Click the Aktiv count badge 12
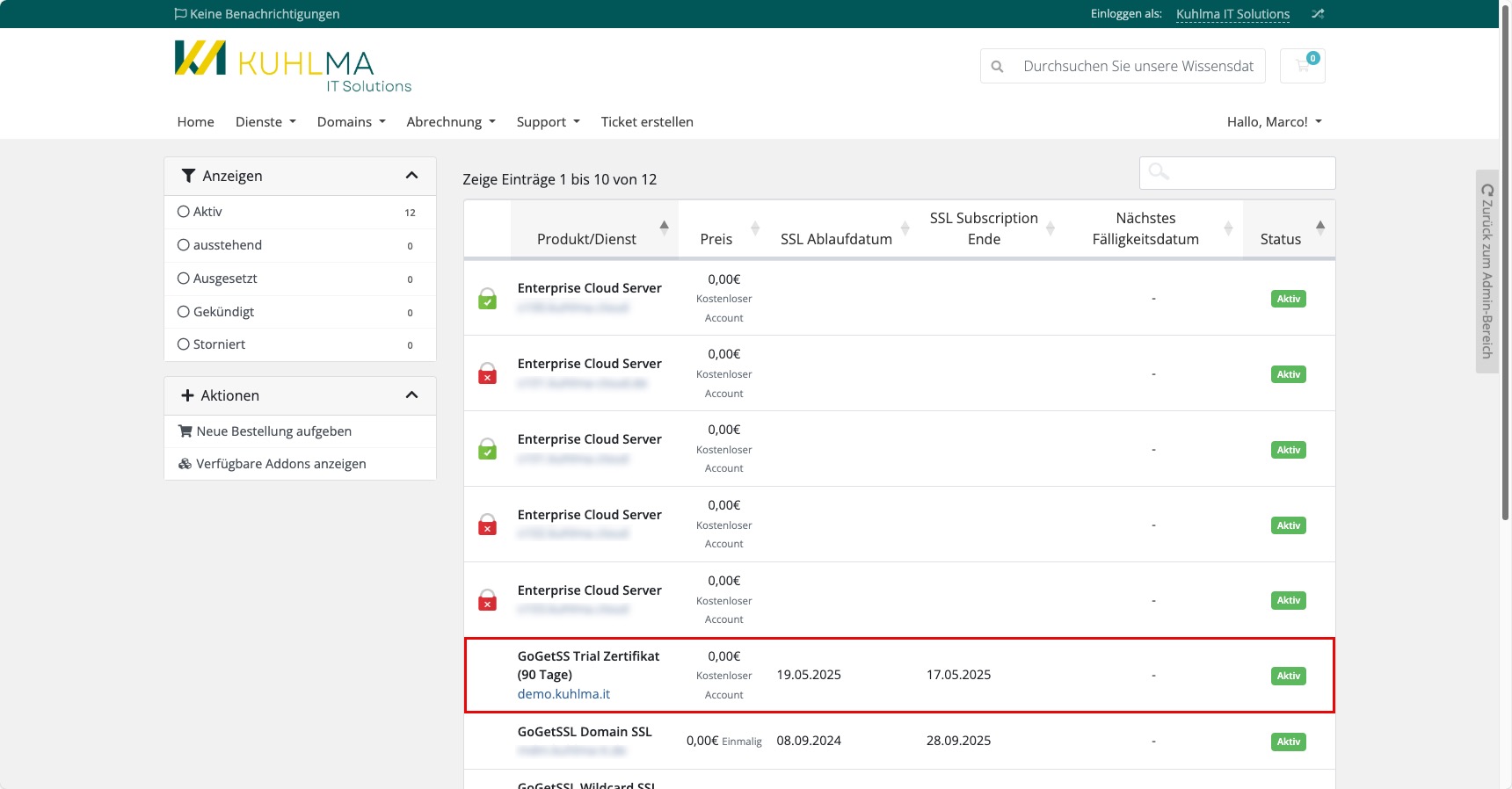The width and height of the screenshot is (1512, 789). coord(410,213)
